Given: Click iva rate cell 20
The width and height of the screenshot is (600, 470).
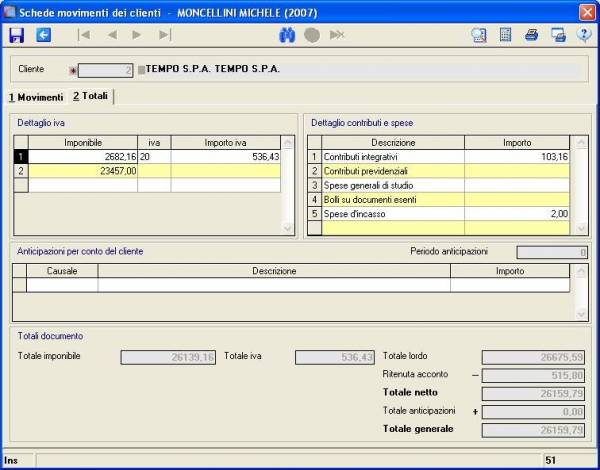Looking at the screenshot, I should [x=154, y=157].
